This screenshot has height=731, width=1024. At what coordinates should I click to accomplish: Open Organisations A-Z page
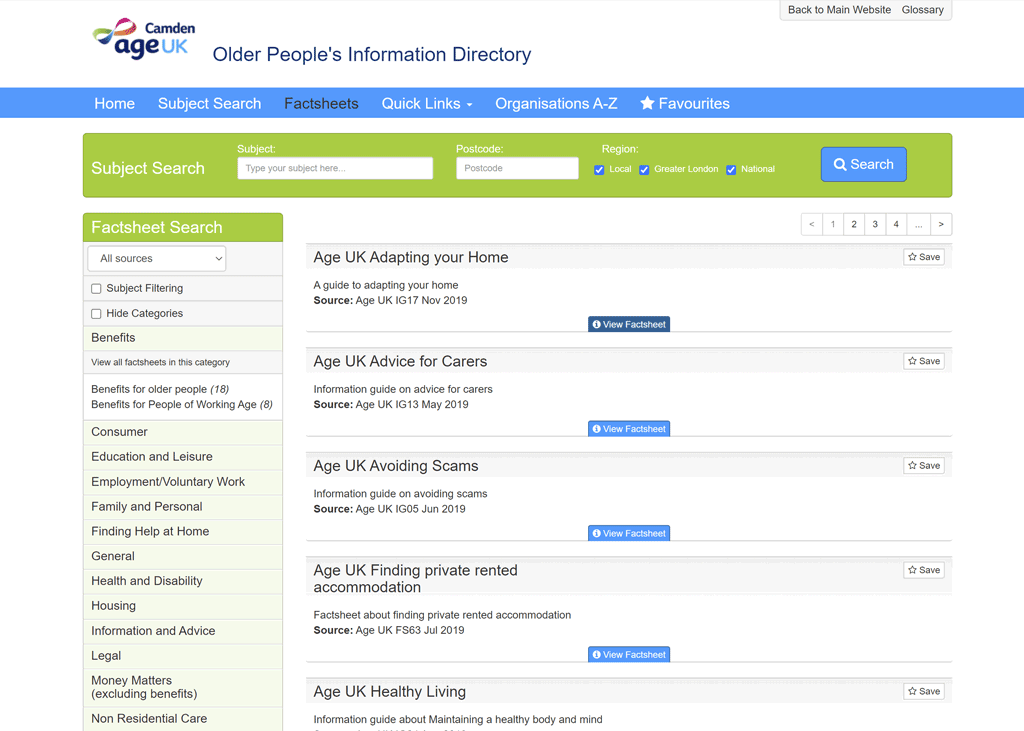[x=556, y=103]
